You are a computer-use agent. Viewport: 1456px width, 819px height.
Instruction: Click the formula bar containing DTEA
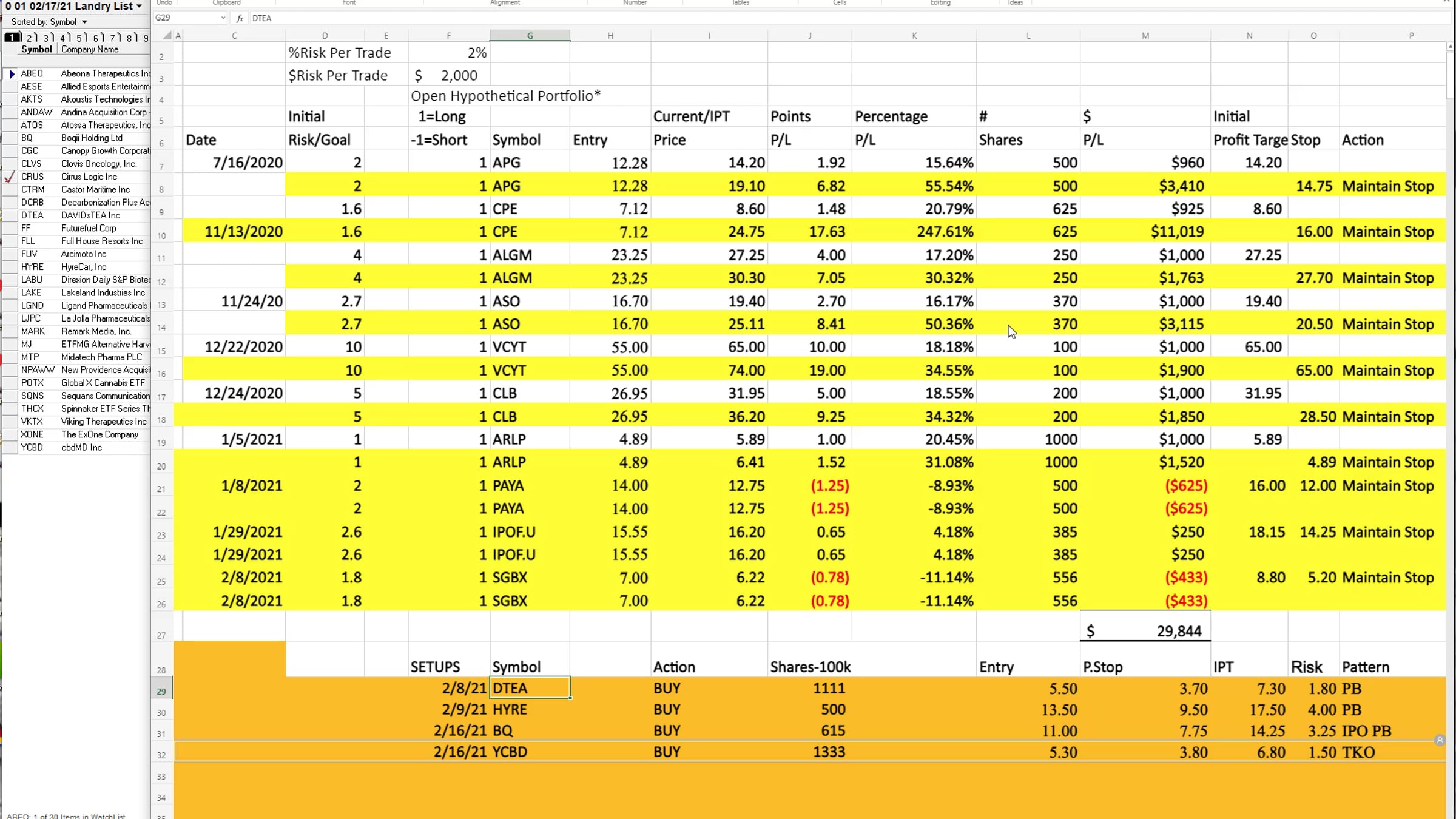click(849, 18)
